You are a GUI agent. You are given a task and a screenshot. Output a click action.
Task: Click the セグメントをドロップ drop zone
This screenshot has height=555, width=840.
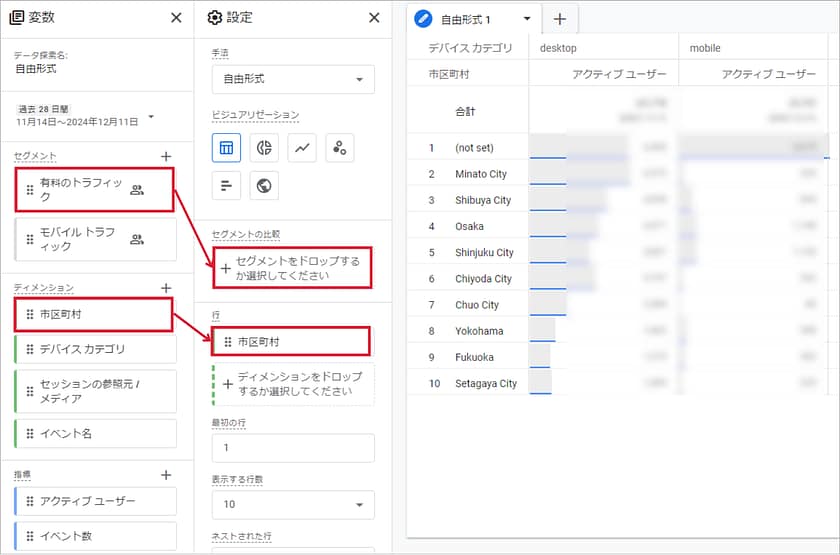[x=293, y=268]
